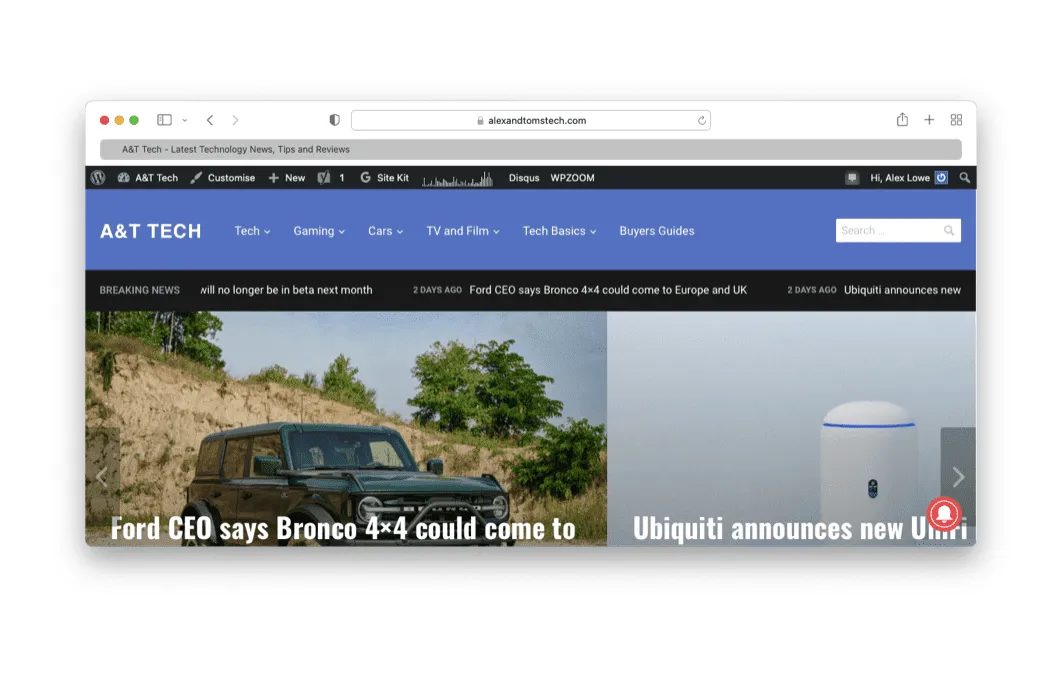Show previous slide with left arrow
Screen dimensions: 1064x674
[102, 476]
